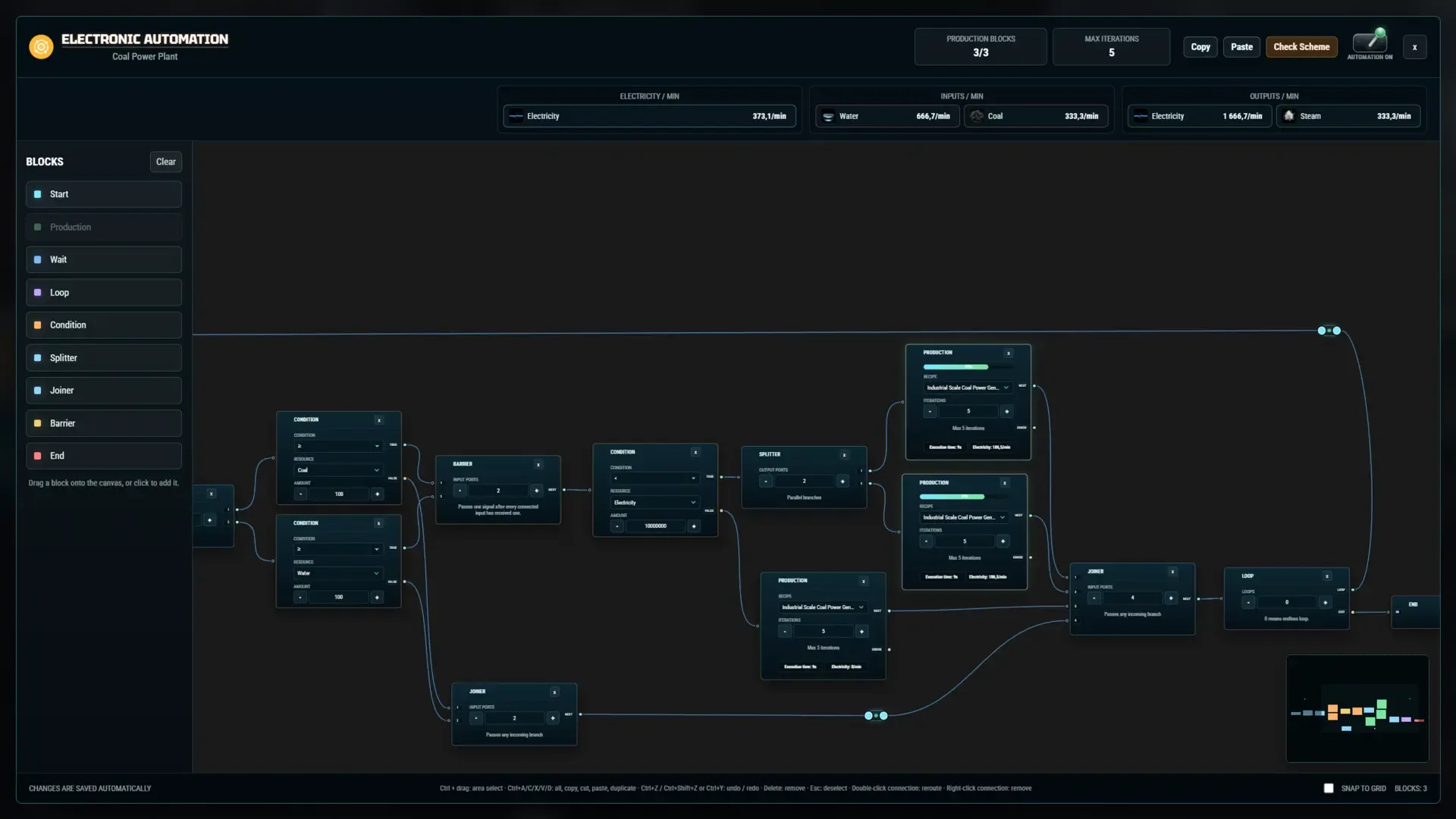This screenshot has height=819, width=1456.
Task: Close the Joiner block with 4 ports
Action: tap(1173, 572)
